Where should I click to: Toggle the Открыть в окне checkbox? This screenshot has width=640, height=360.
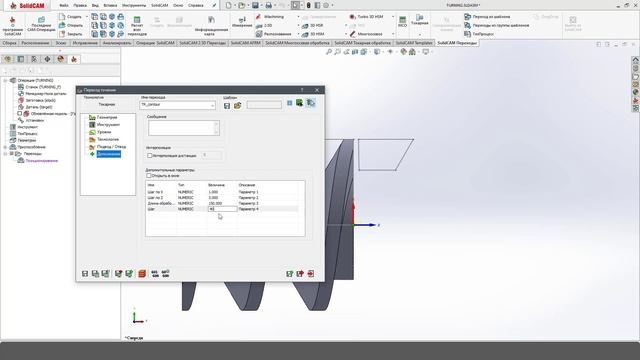(149, 176)
